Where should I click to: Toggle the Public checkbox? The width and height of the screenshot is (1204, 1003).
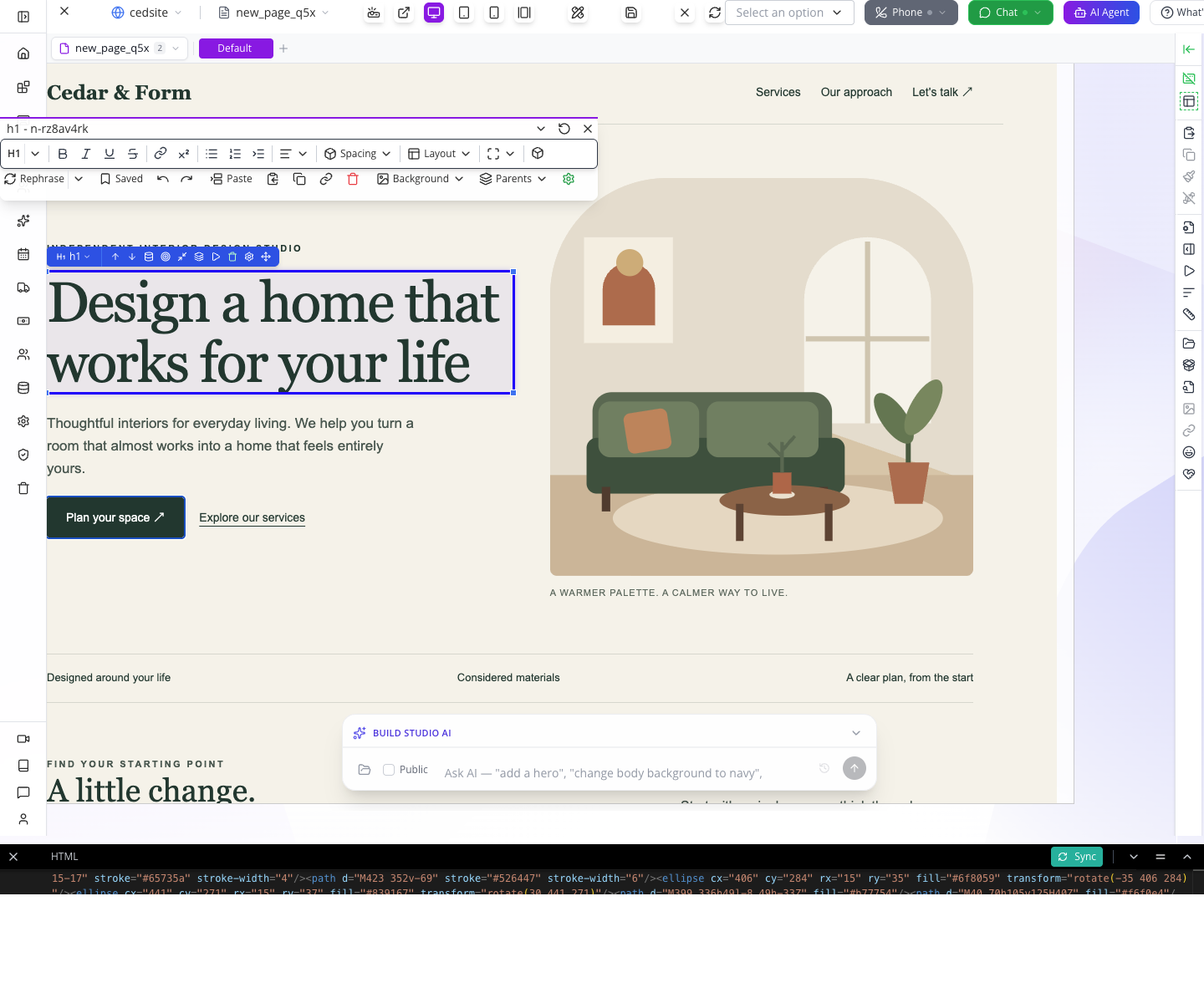[x=389, y=770]
